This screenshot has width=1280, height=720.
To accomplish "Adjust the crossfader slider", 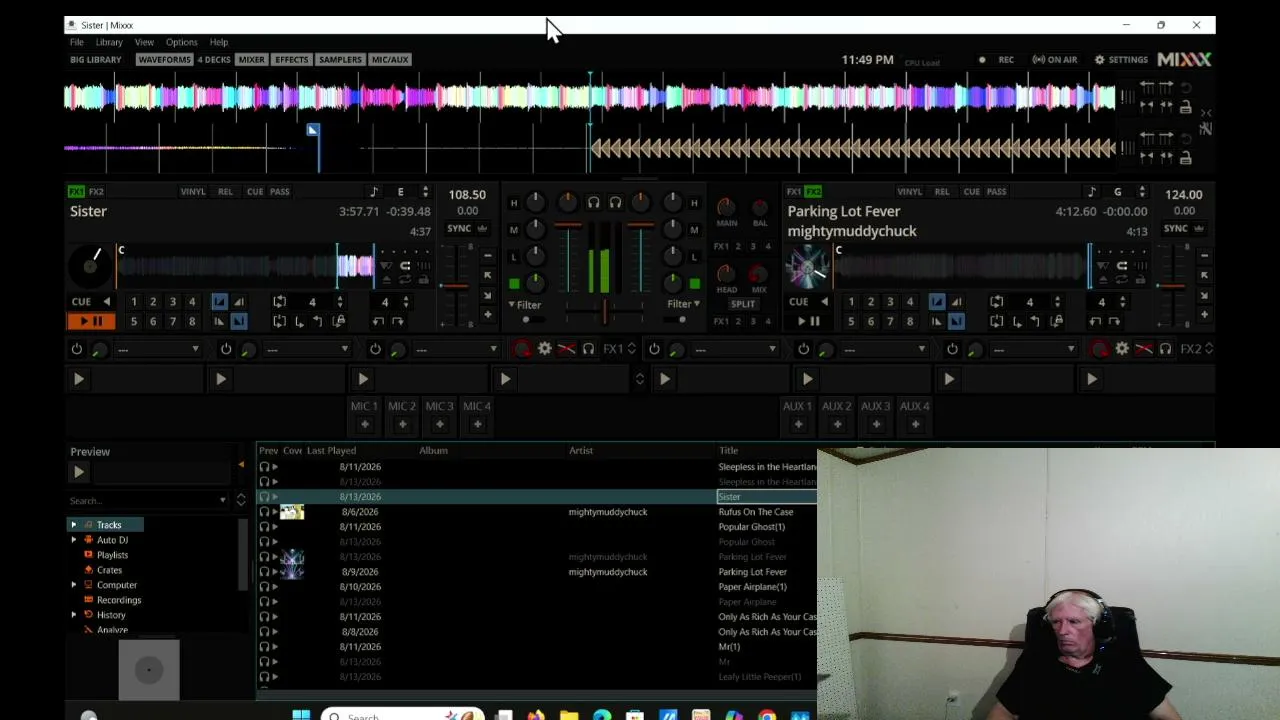I will (604, 314).
